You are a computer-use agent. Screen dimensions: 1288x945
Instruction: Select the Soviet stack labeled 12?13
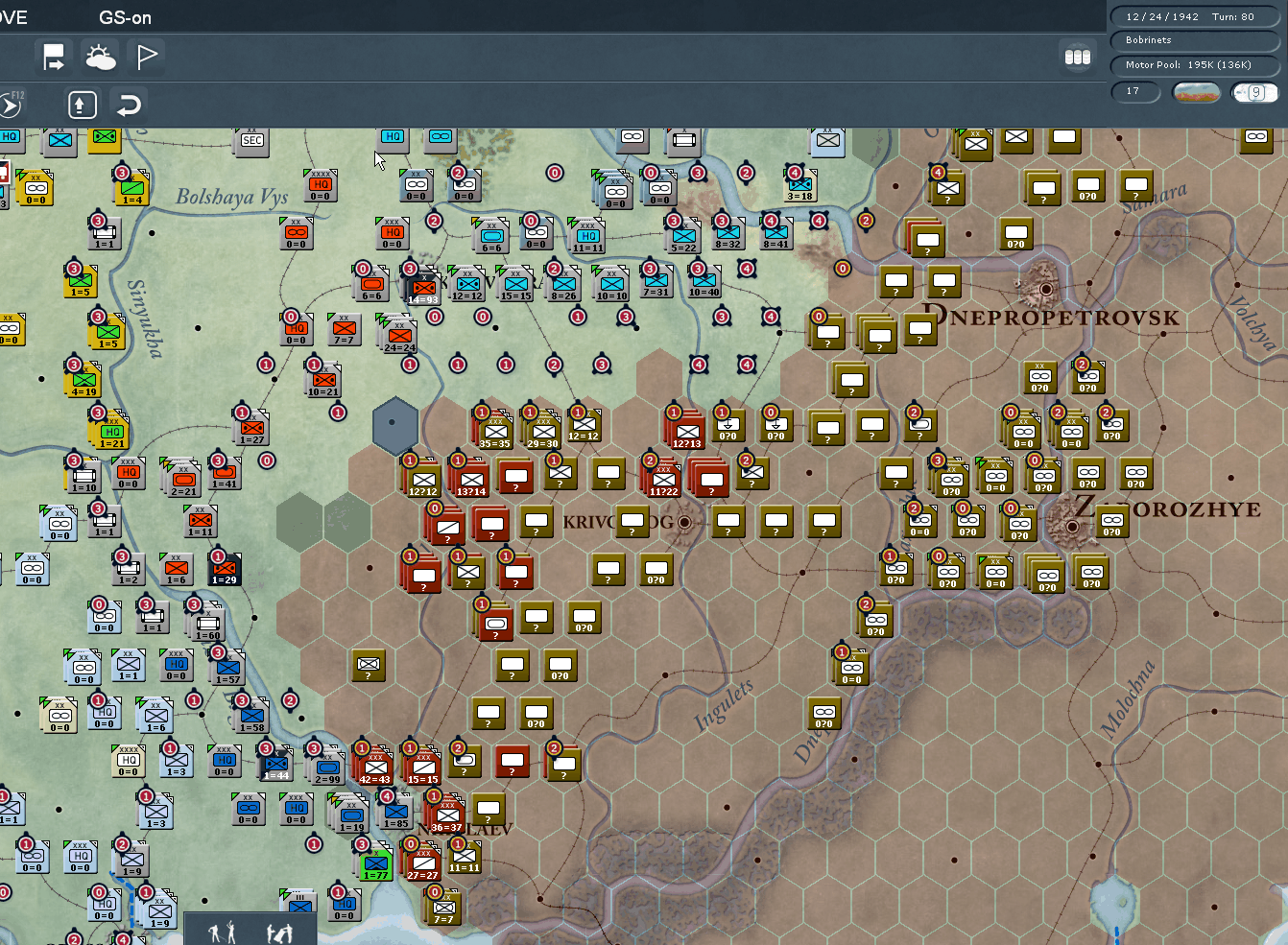click(x=686, y=432)
